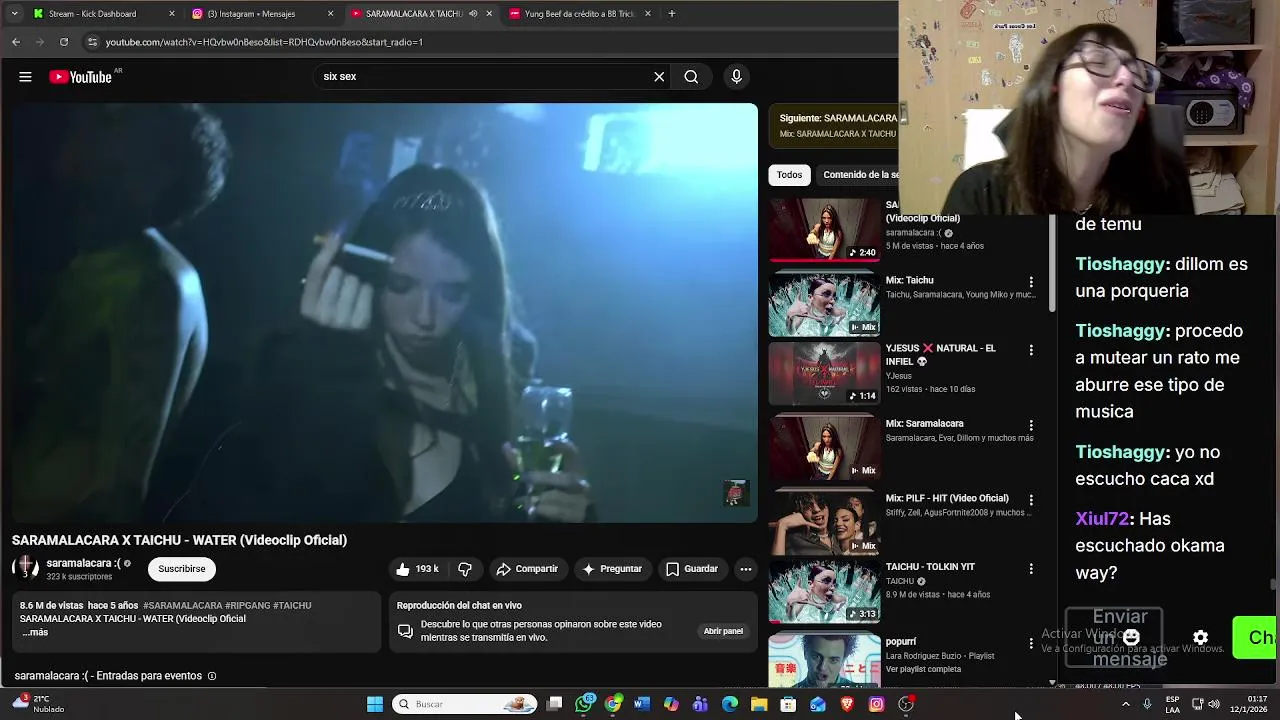
Task: Open options for TAICHU - TOLKIN YIT
Action: [x=1031, y=569]
